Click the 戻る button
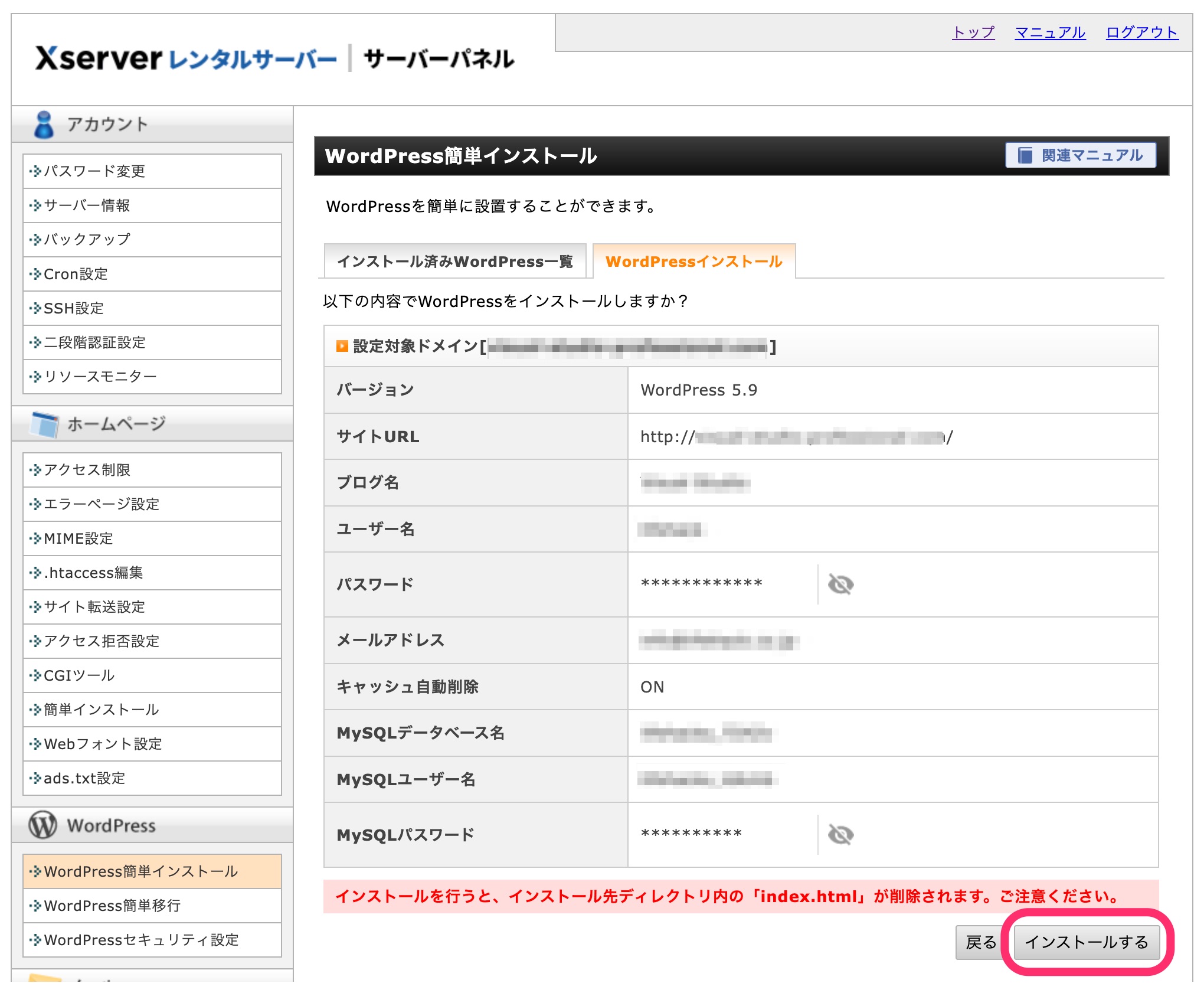Viewport: 1204px width, 1006px height. tap(981, 942)
